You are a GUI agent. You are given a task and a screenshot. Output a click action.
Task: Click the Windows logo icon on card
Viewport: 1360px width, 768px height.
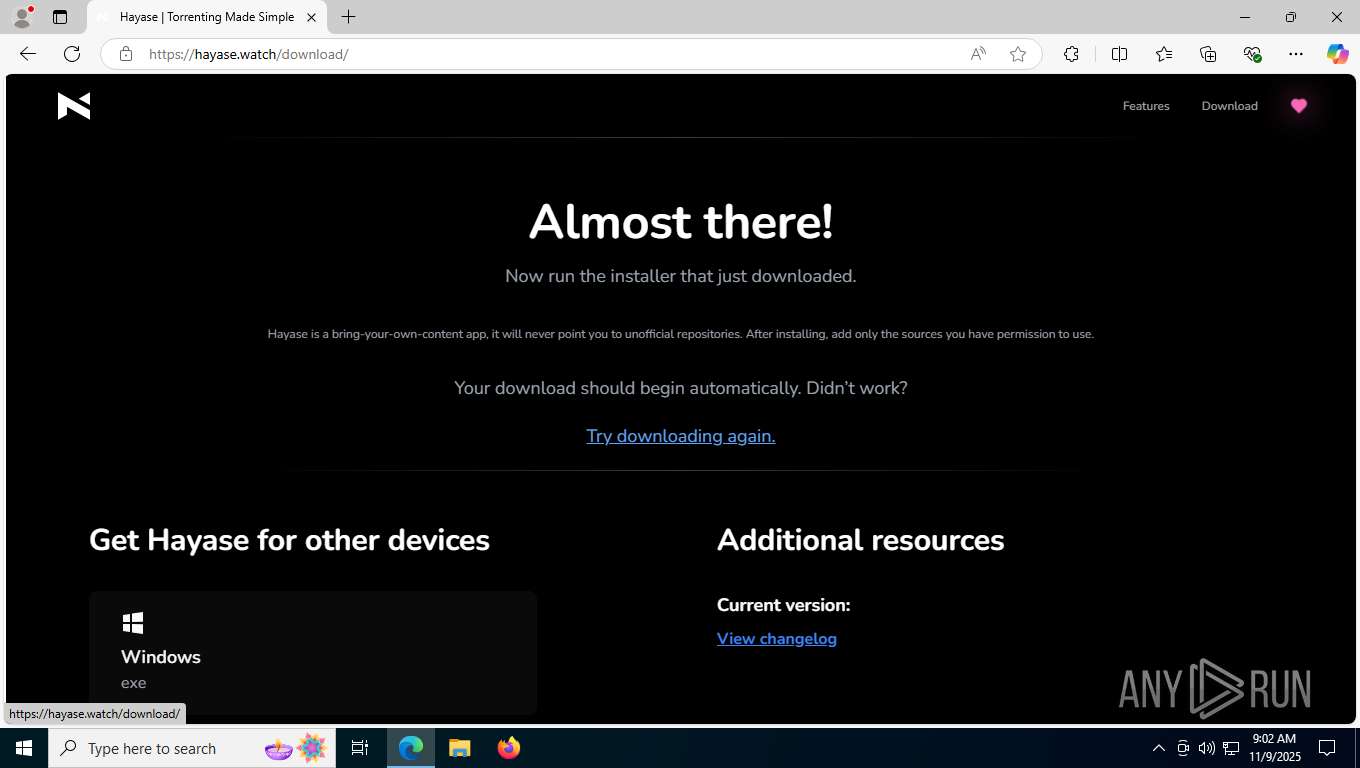(x=132, y=623)
